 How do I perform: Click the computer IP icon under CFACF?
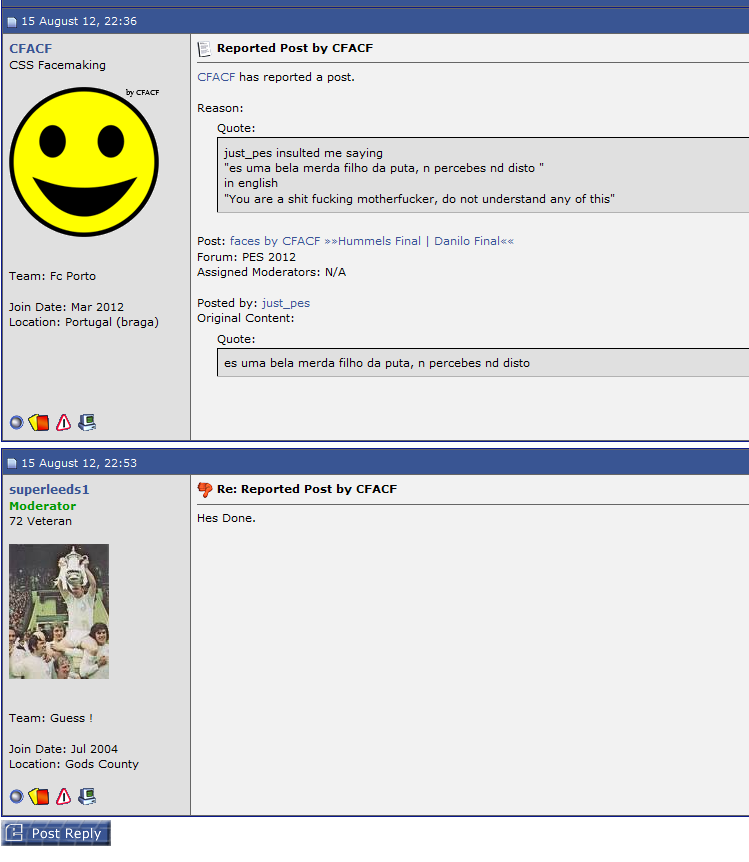point(87,423)
